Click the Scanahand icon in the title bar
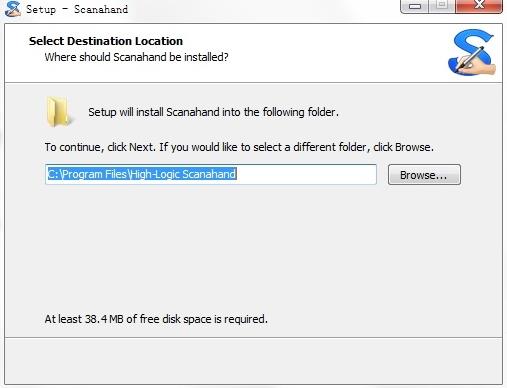Viewport: 507px width, 388px height. (13, 8)
